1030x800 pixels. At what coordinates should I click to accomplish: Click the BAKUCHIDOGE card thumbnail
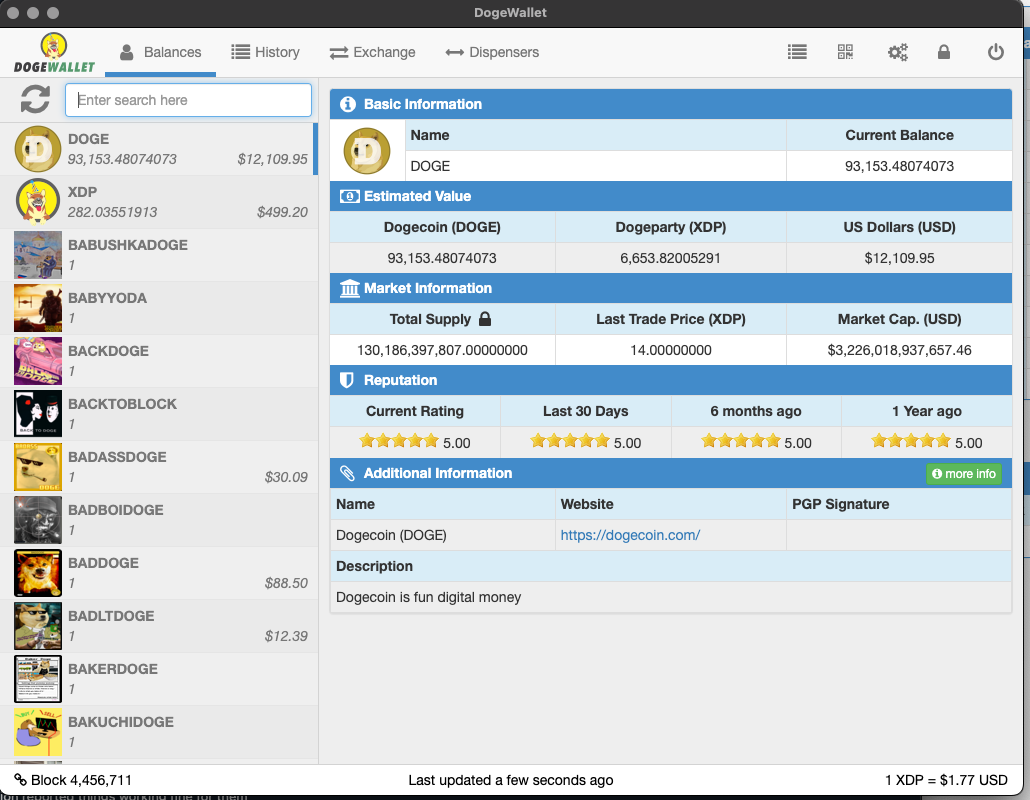point(38,732)
